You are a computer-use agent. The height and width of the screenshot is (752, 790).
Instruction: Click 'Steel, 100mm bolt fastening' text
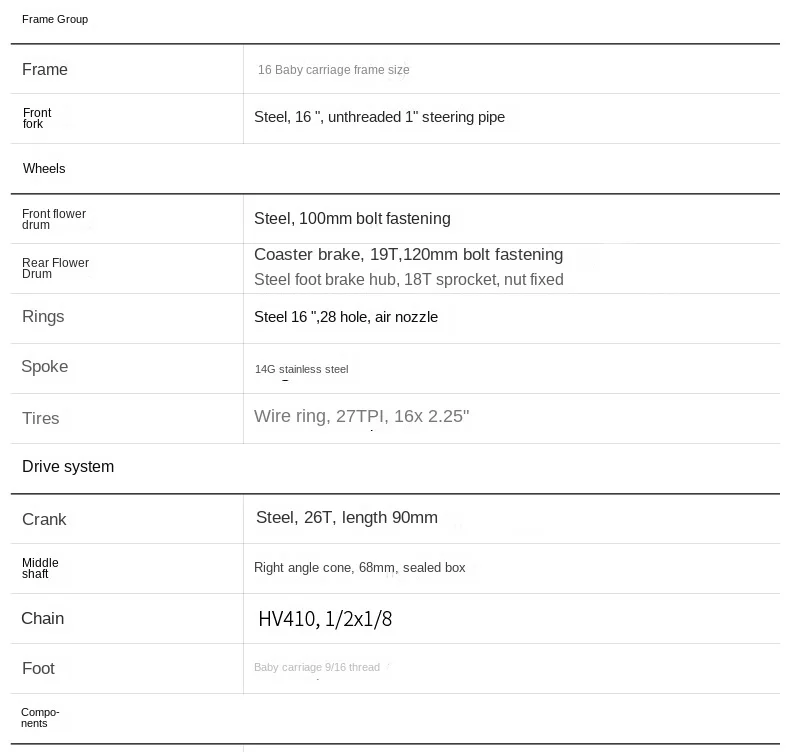[352, 218]
